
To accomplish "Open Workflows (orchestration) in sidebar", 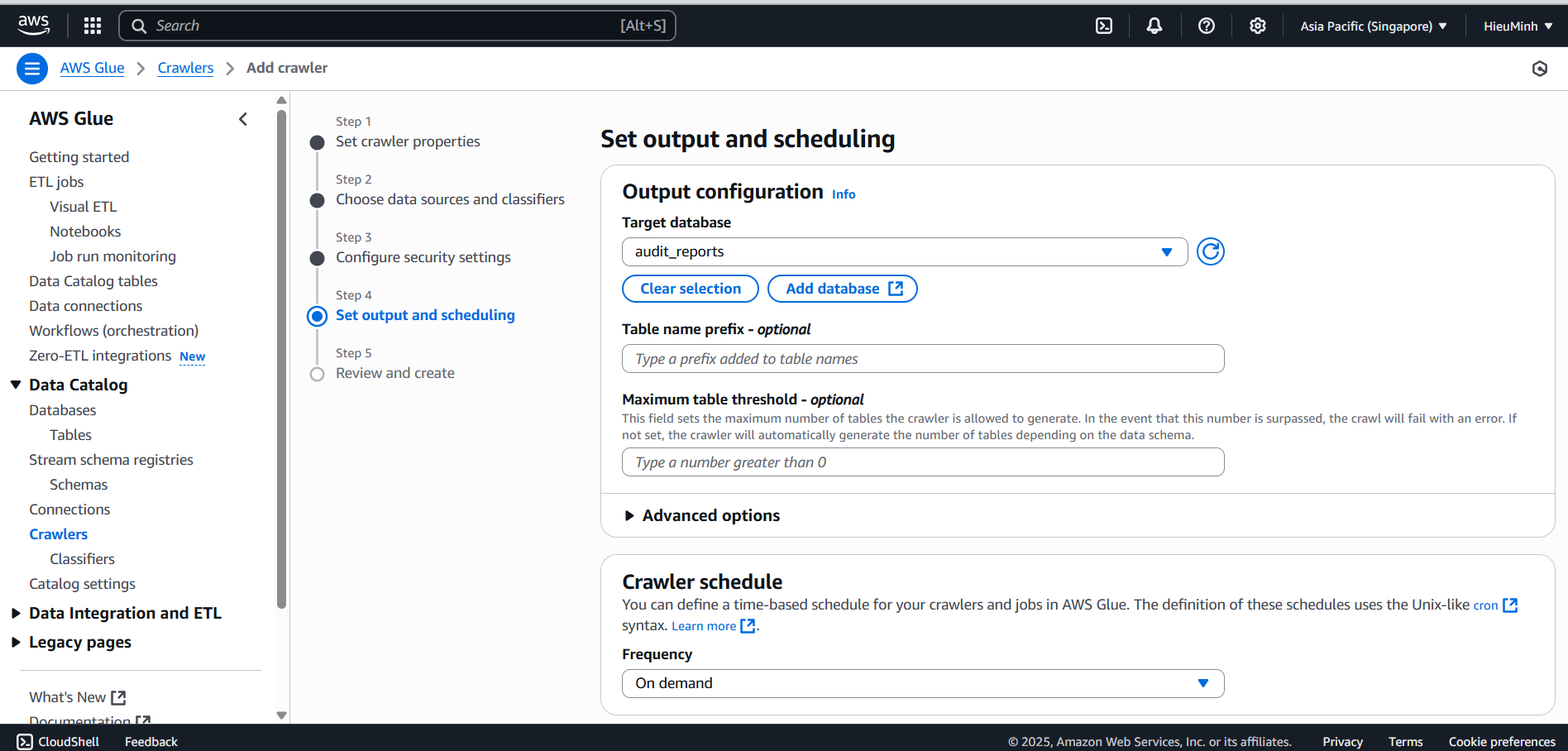I will [x=114, y=331].
